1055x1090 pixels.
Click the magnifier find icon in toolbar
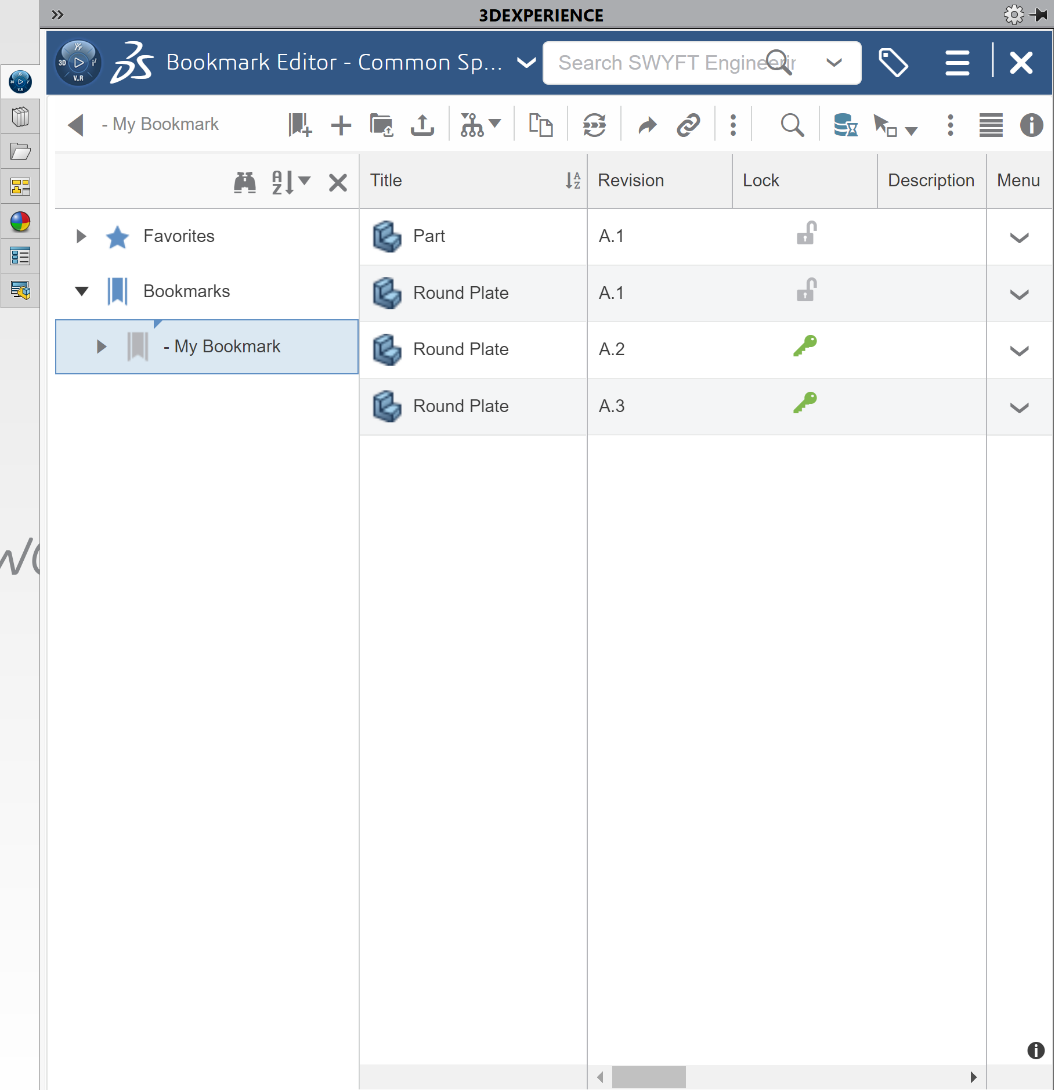792,126
